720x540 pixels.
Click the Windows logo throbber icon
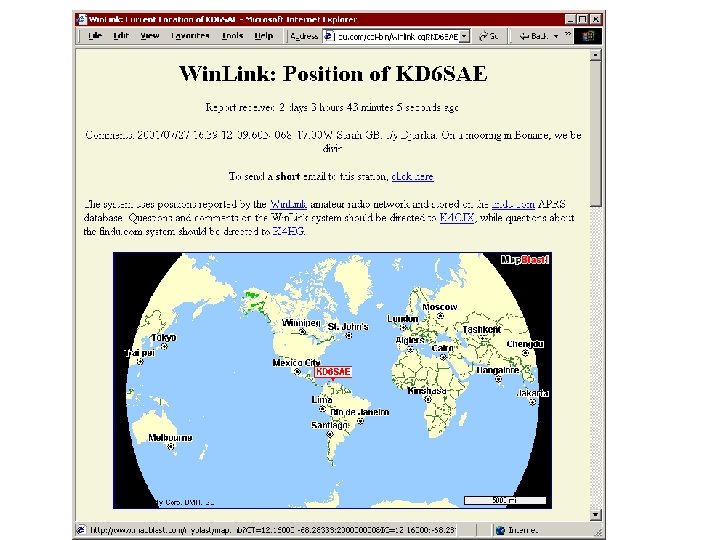(x=588, y=36)
